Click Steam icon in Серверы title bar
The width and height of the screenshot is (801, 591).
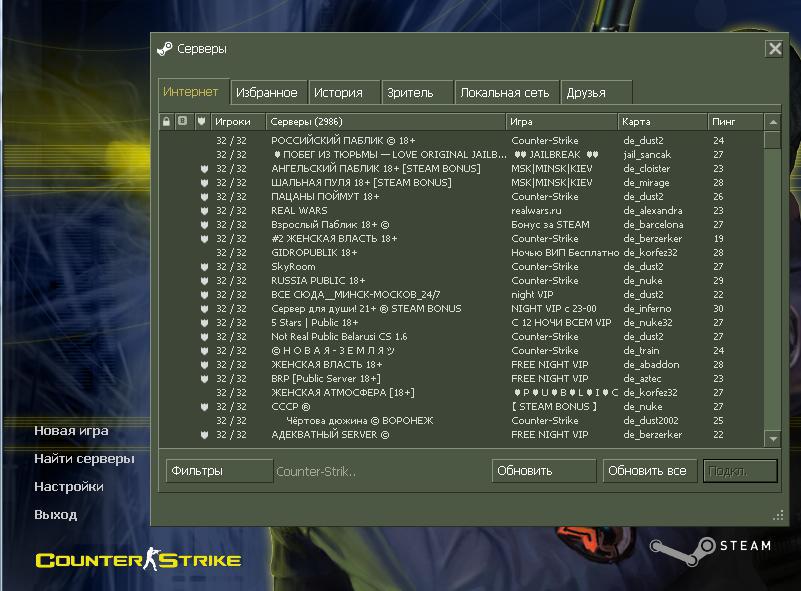[164, 49]
